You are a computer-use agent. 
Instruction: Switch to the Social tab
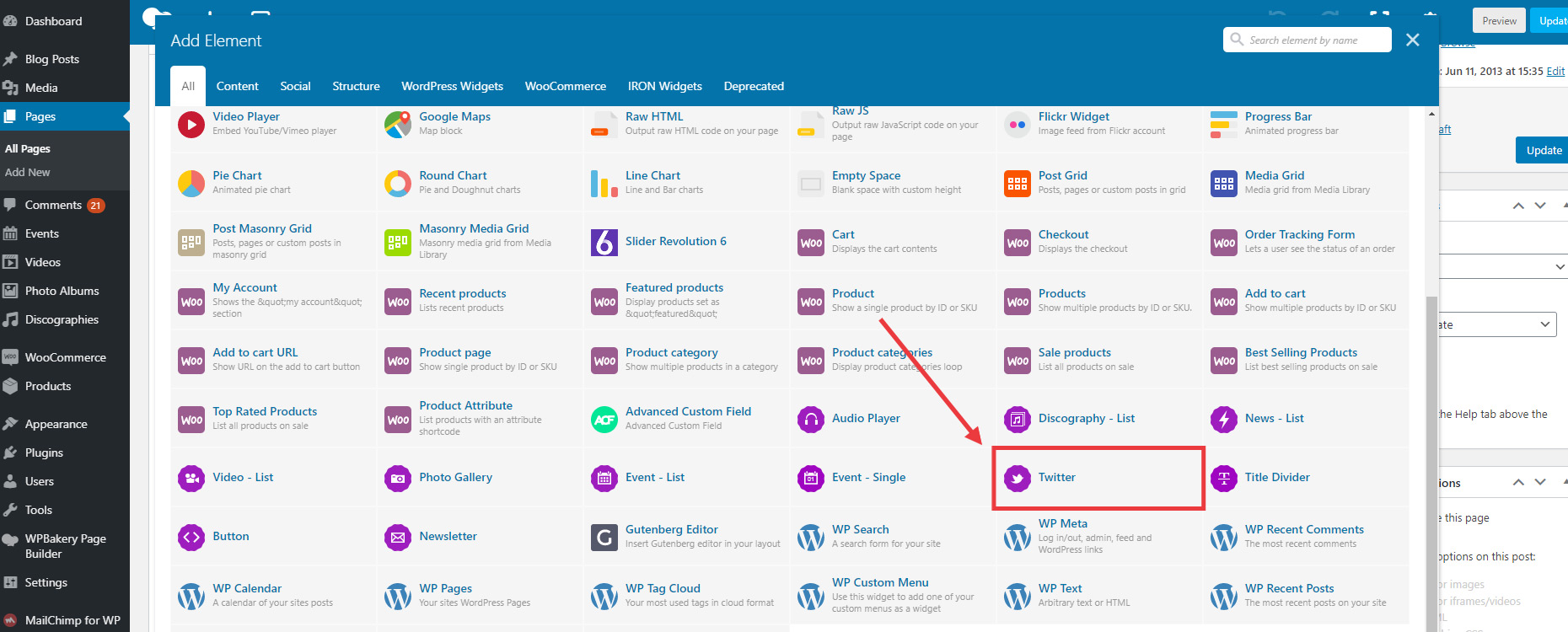pos(295,86)
